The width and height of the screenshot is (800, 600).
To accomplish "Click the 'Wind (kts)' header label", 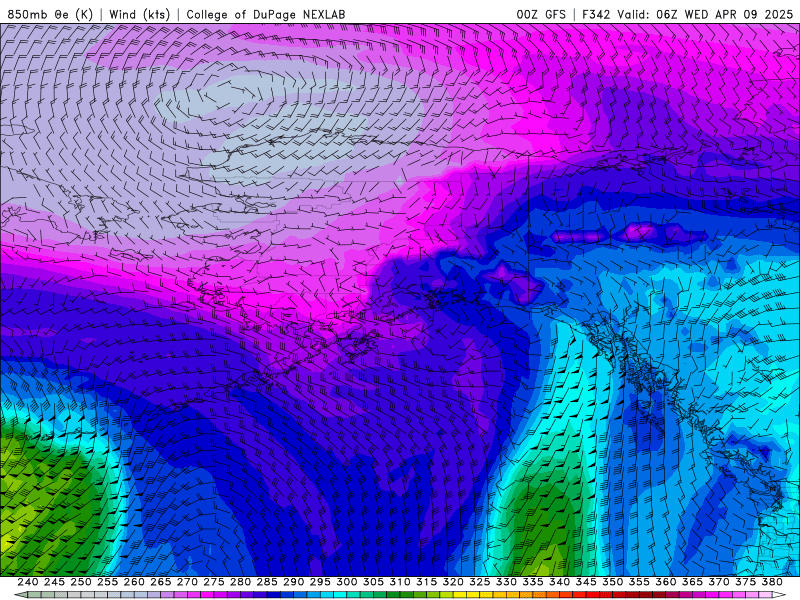I will pyautogui.click(x=139, y=14).
